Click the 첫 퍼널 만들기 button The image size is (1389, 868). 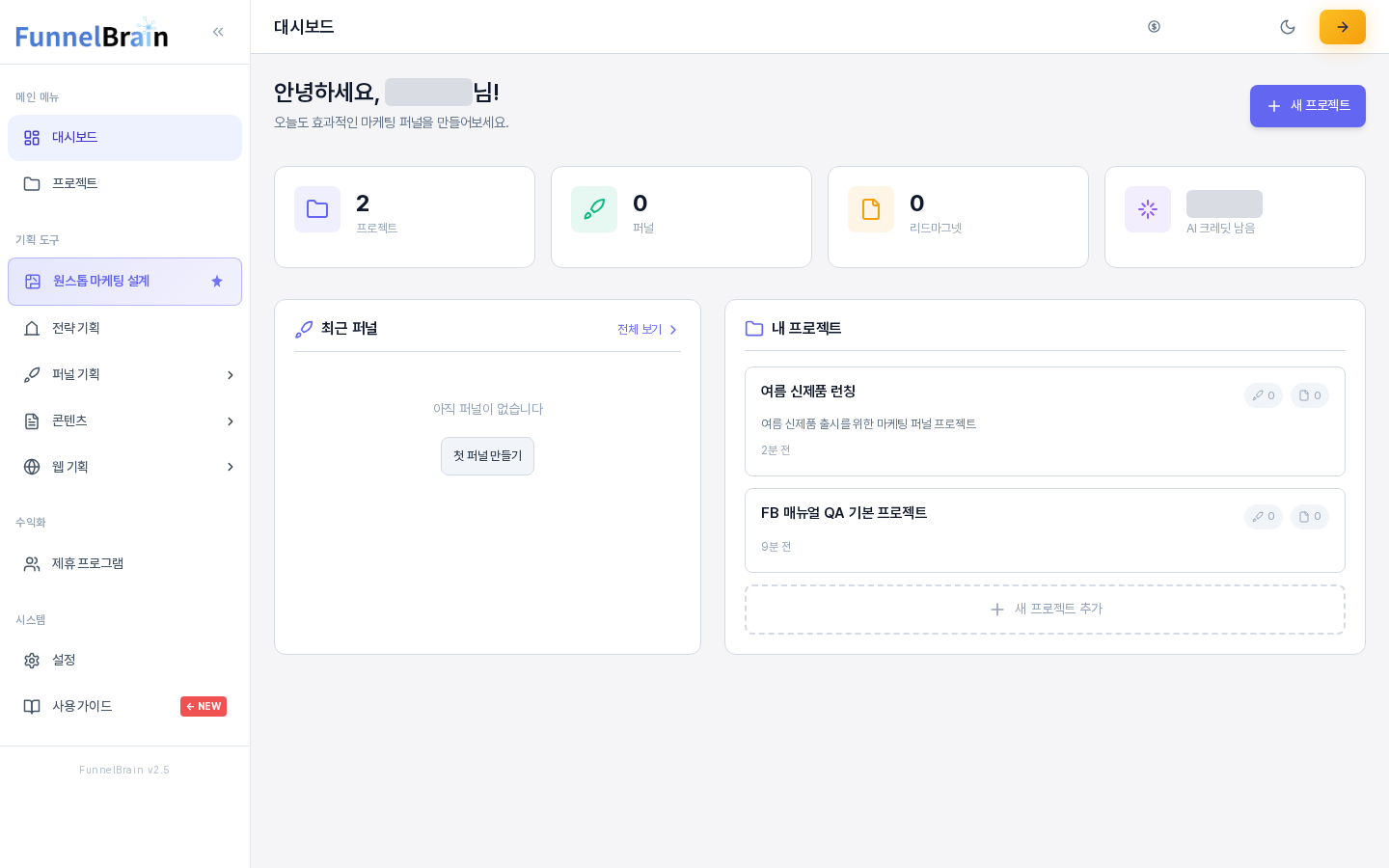coord(487,456)
